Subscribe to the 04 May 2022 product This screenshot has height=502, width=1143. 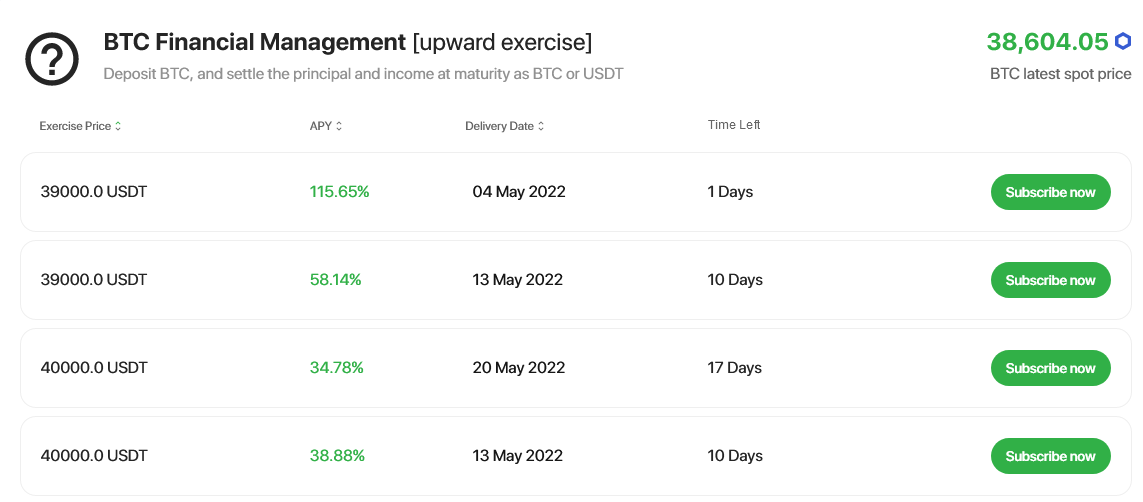[x=1050, y=192]
